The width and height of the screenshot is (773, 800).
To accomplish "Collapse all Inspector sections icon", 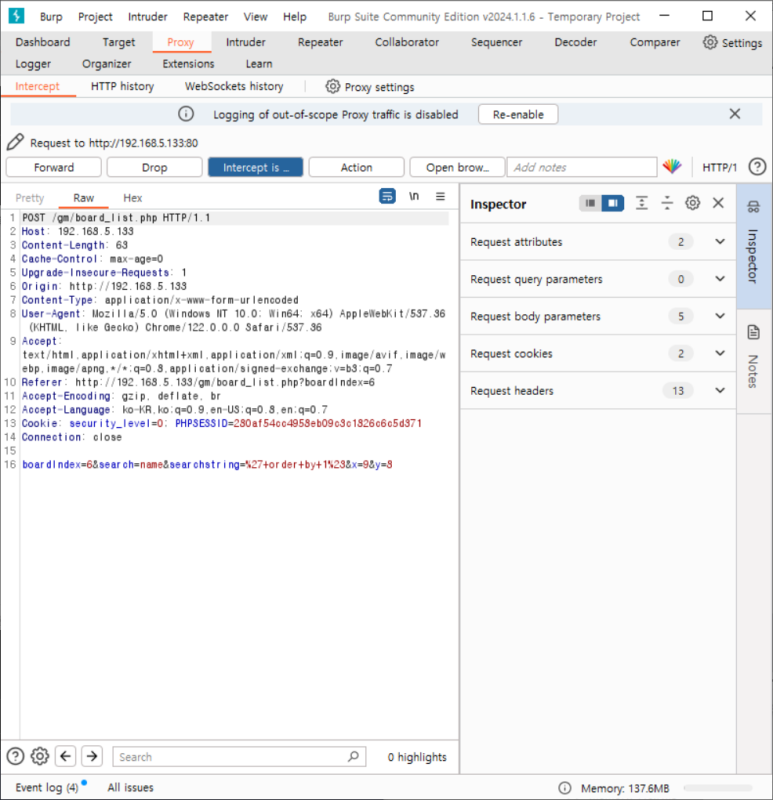I will click(x=667, y=203).
